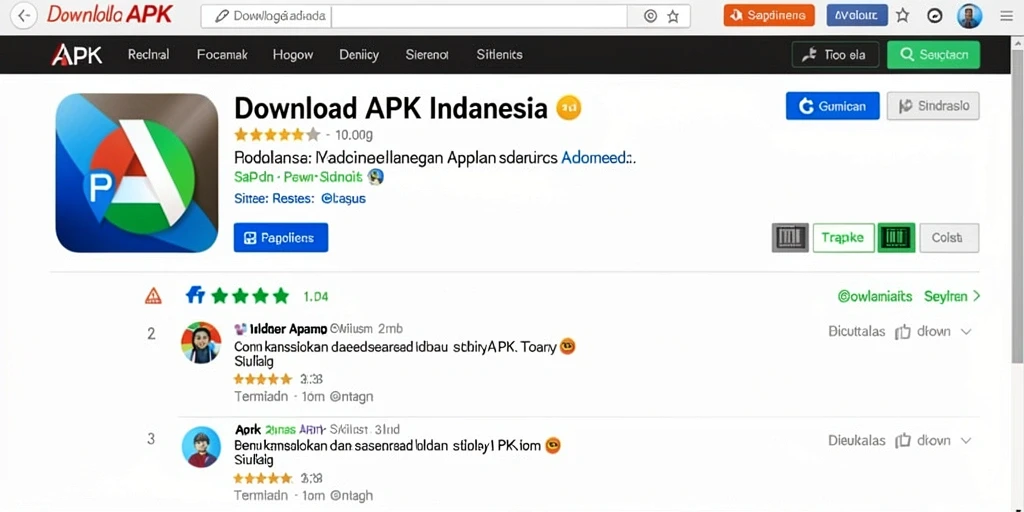1024x512 pixels.
Task: Click the Trapke outlined button
Action: pyautogui.click(x=843, y=238)
